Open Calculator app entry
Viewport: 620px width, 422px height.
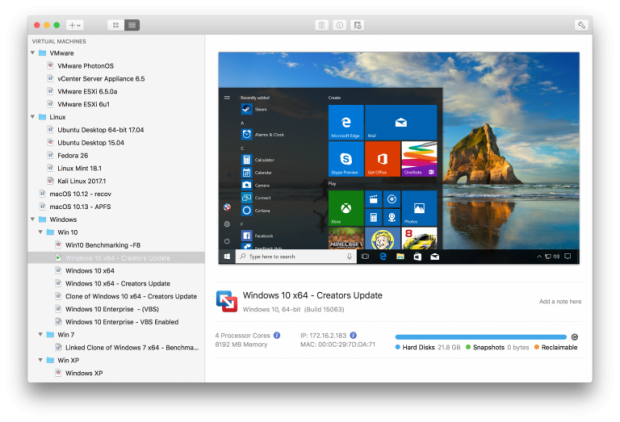(x=258, y=160)
